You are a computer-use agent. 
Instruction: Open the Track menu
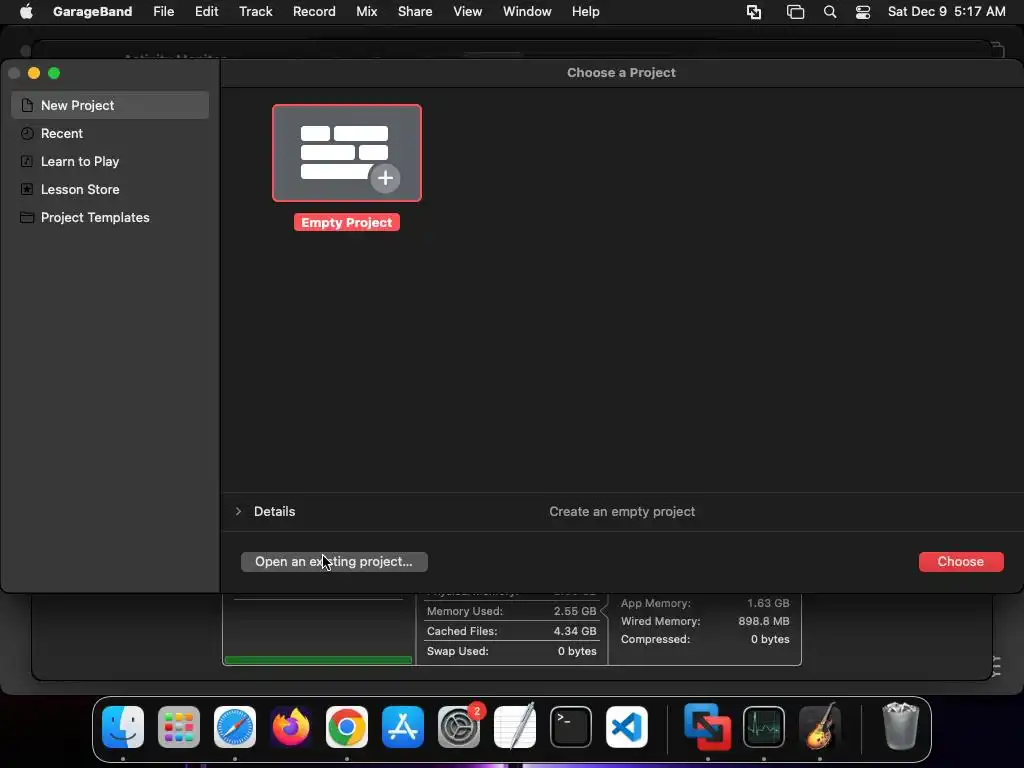(255, 12)
